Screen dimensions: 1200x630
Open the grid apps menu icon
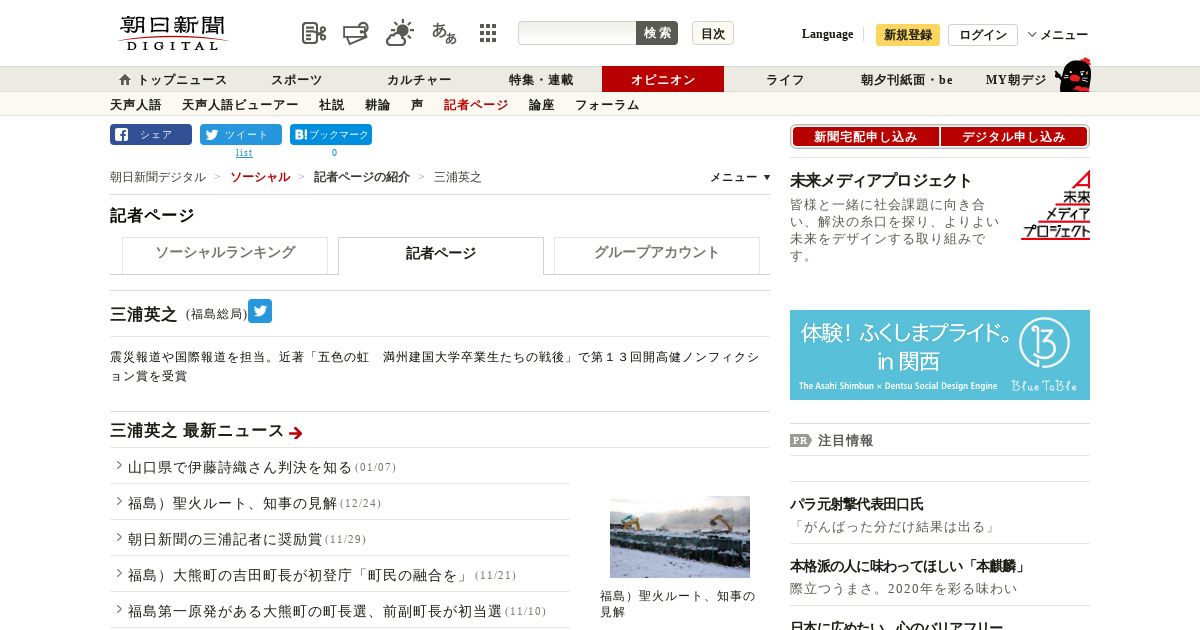click(488, 33)
